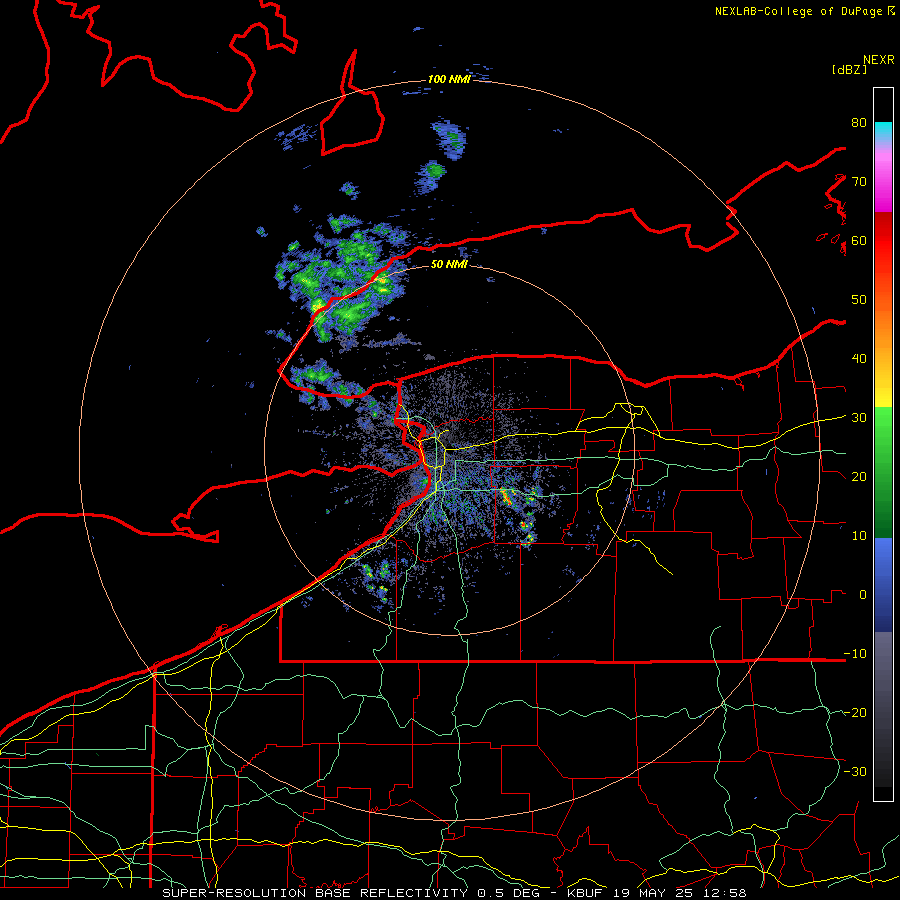Click the 70 value on the dBZ scale
900x900 pixels.
[859, 181]
